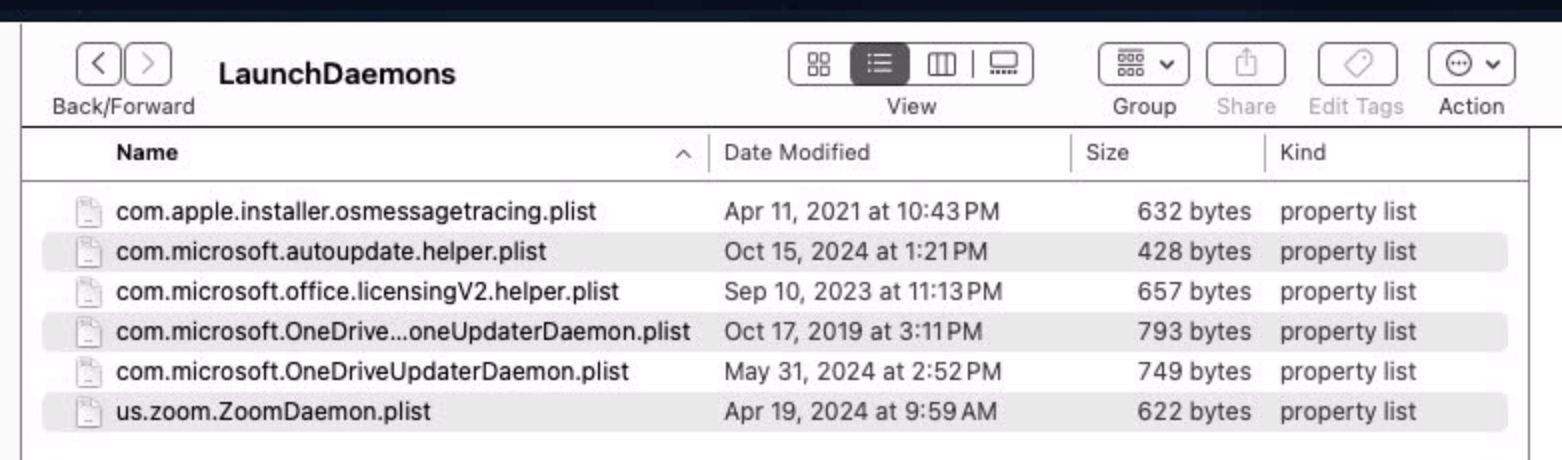The height and width of the screenshot is (460, 1562).
Task: Select com.microsoft.office.licensingV2.helper.plist file icon
Action: click(x=90, y=292)
